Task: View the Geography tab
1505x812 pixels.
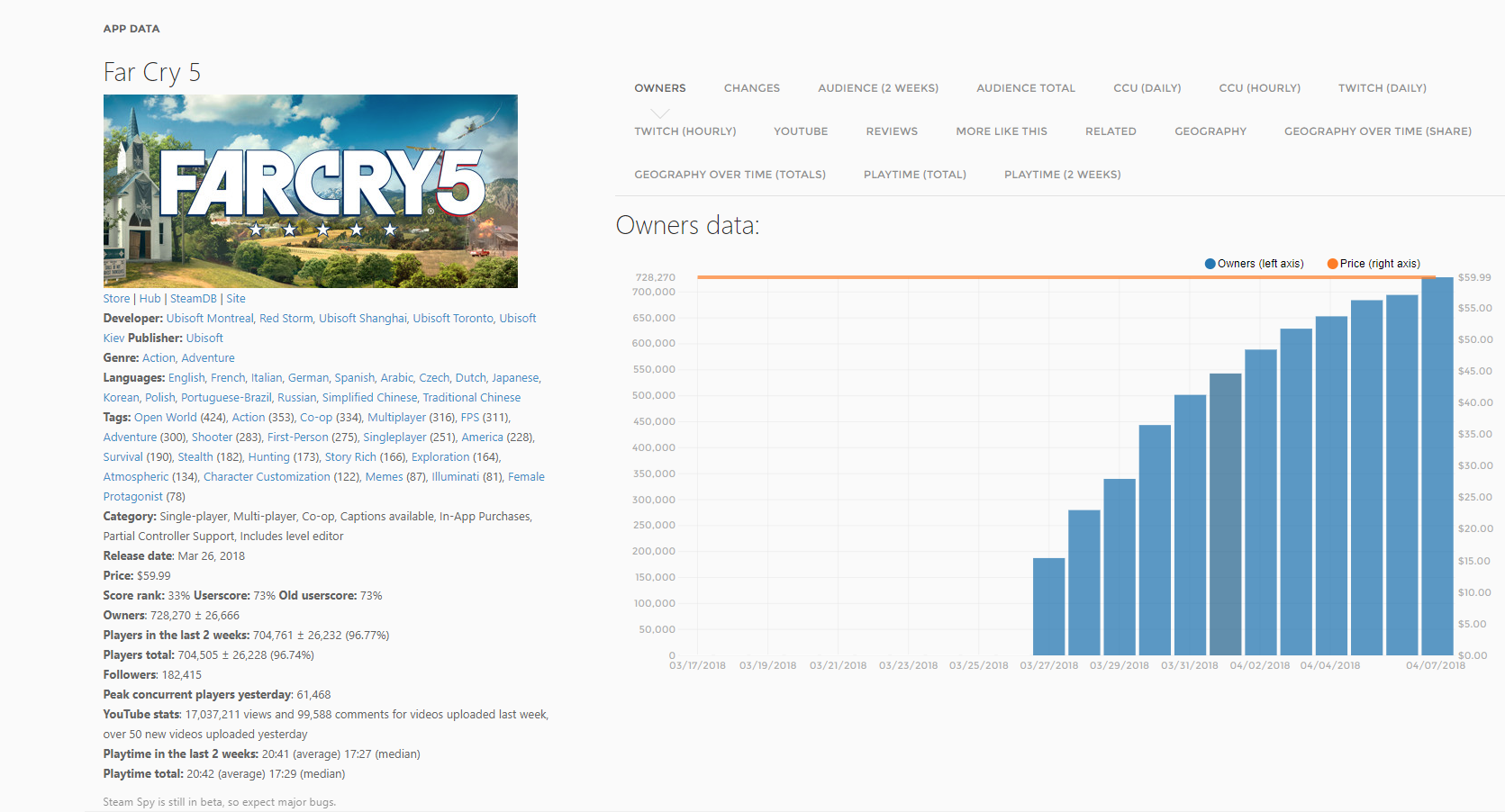Action: pyautogui.click(x=1210, y=131)
